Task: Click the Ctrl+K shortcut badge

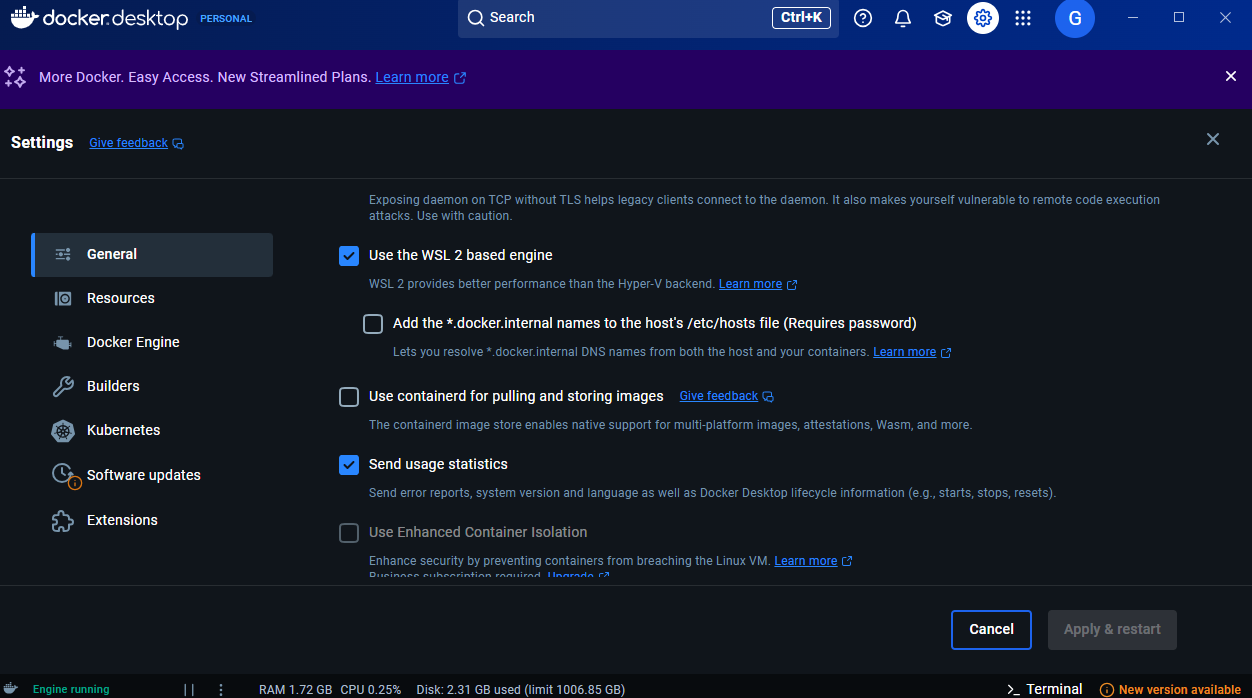Action: click(801, 18)
